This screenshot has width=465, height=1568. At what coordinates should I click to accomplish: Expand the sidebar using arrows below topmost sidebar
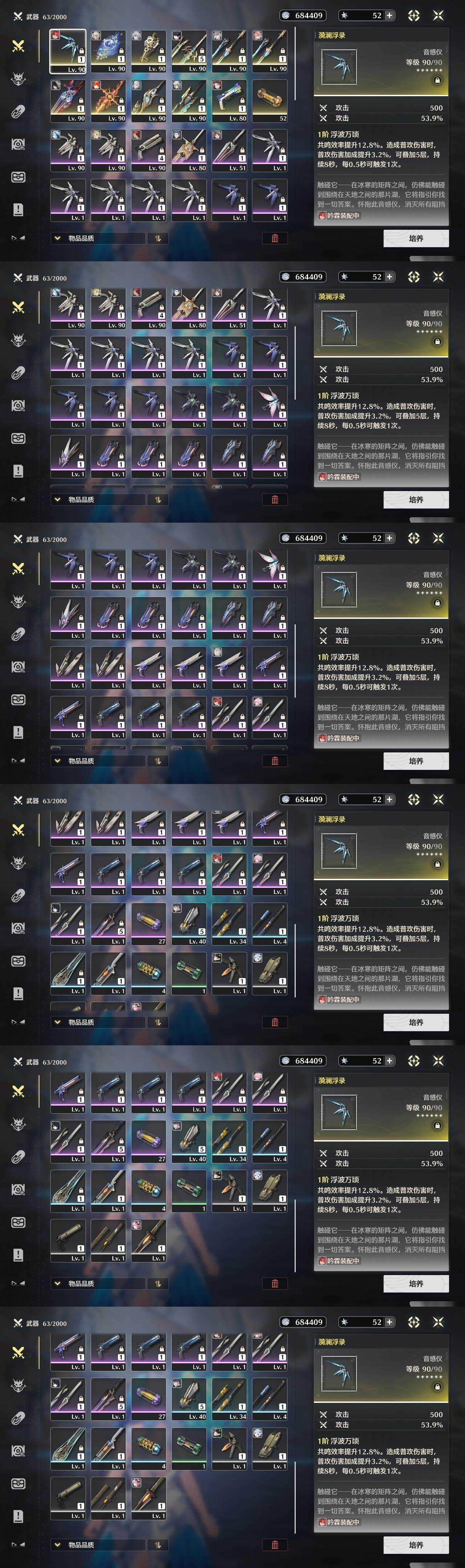pyautogui.click(x=18, y=238)
